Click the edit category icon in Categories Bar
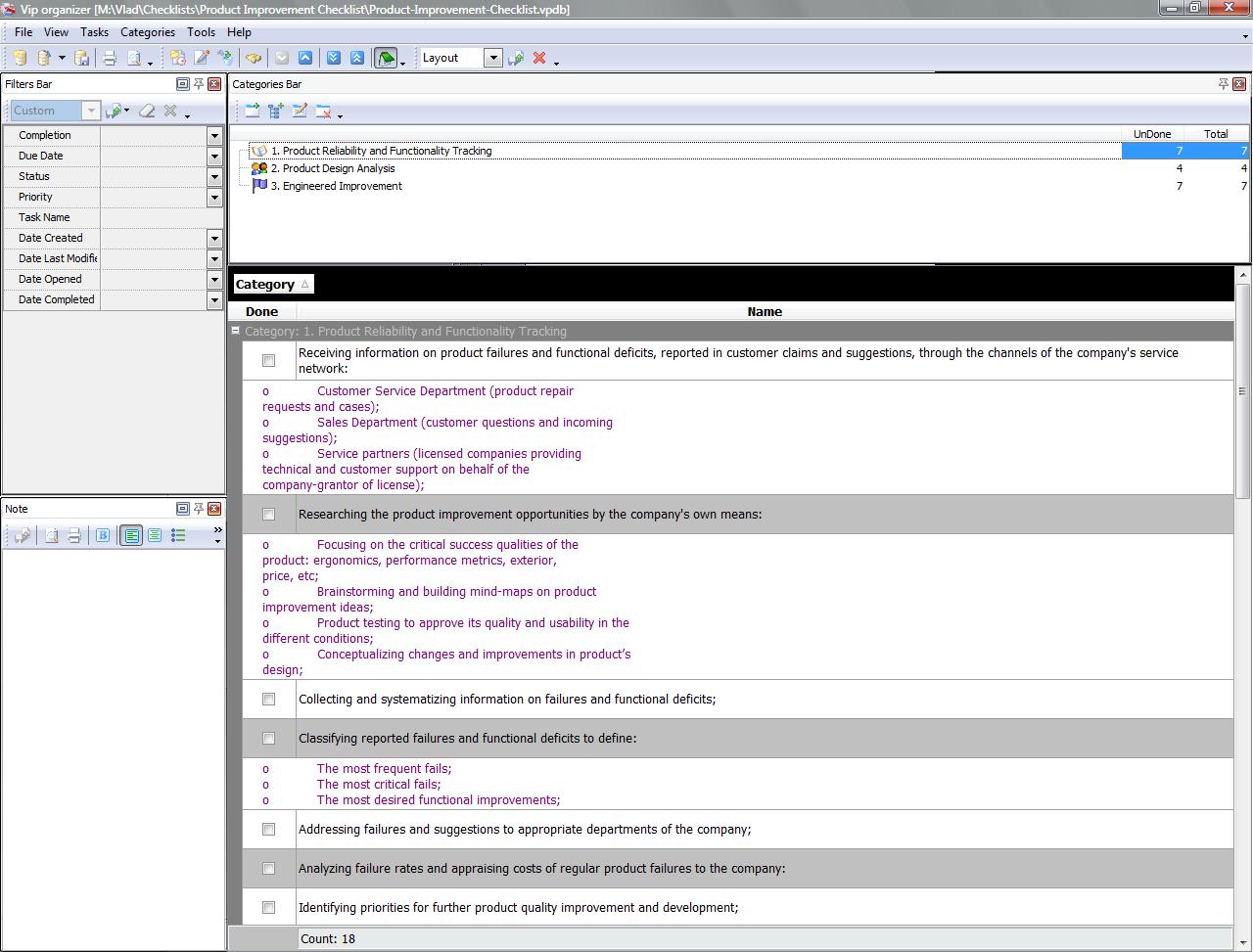 tap(300, 112)
